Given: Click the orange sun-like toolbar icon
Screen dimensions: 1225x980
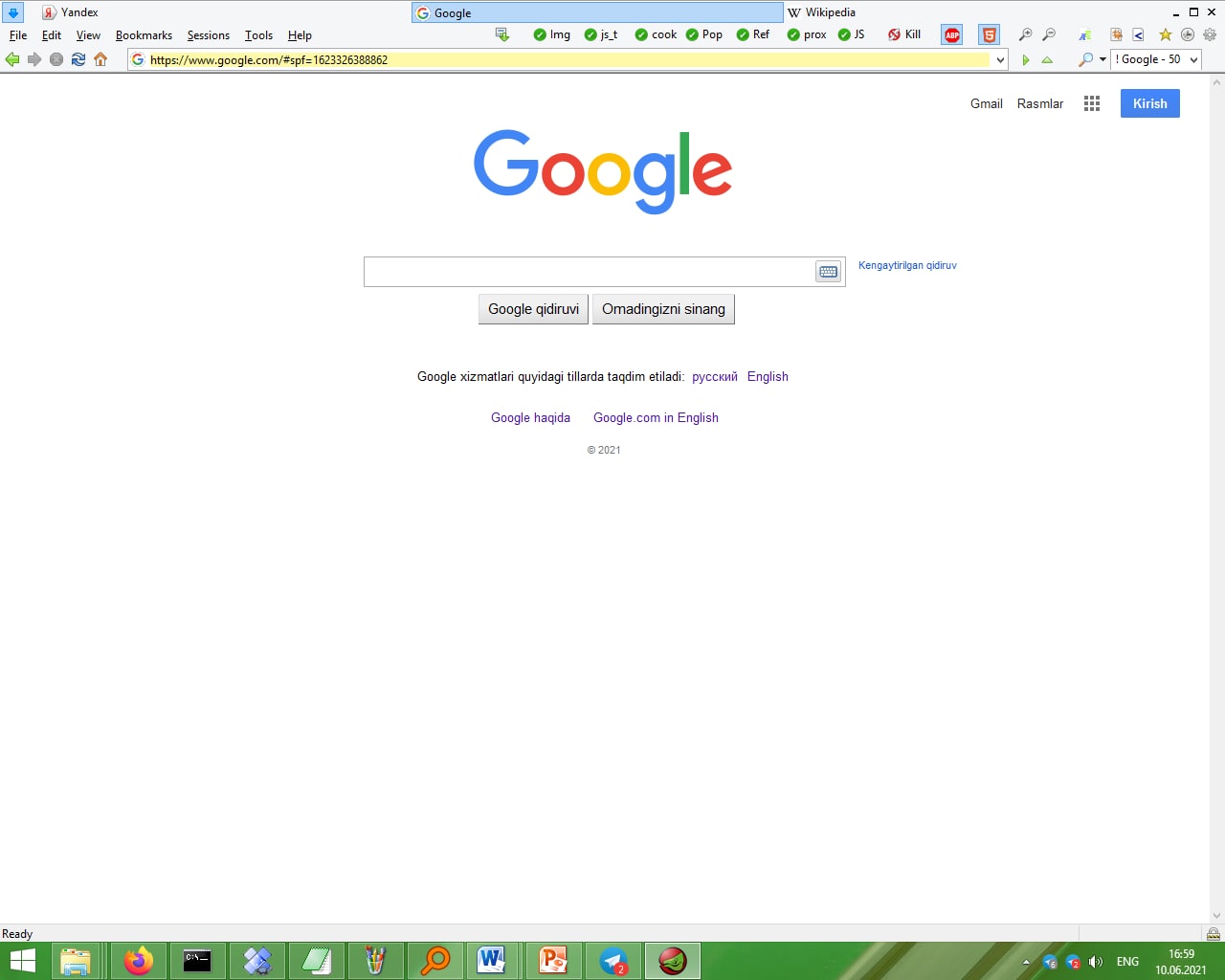Looking at the screenshot, I should pyautogui.click(x=1116, y=34).
